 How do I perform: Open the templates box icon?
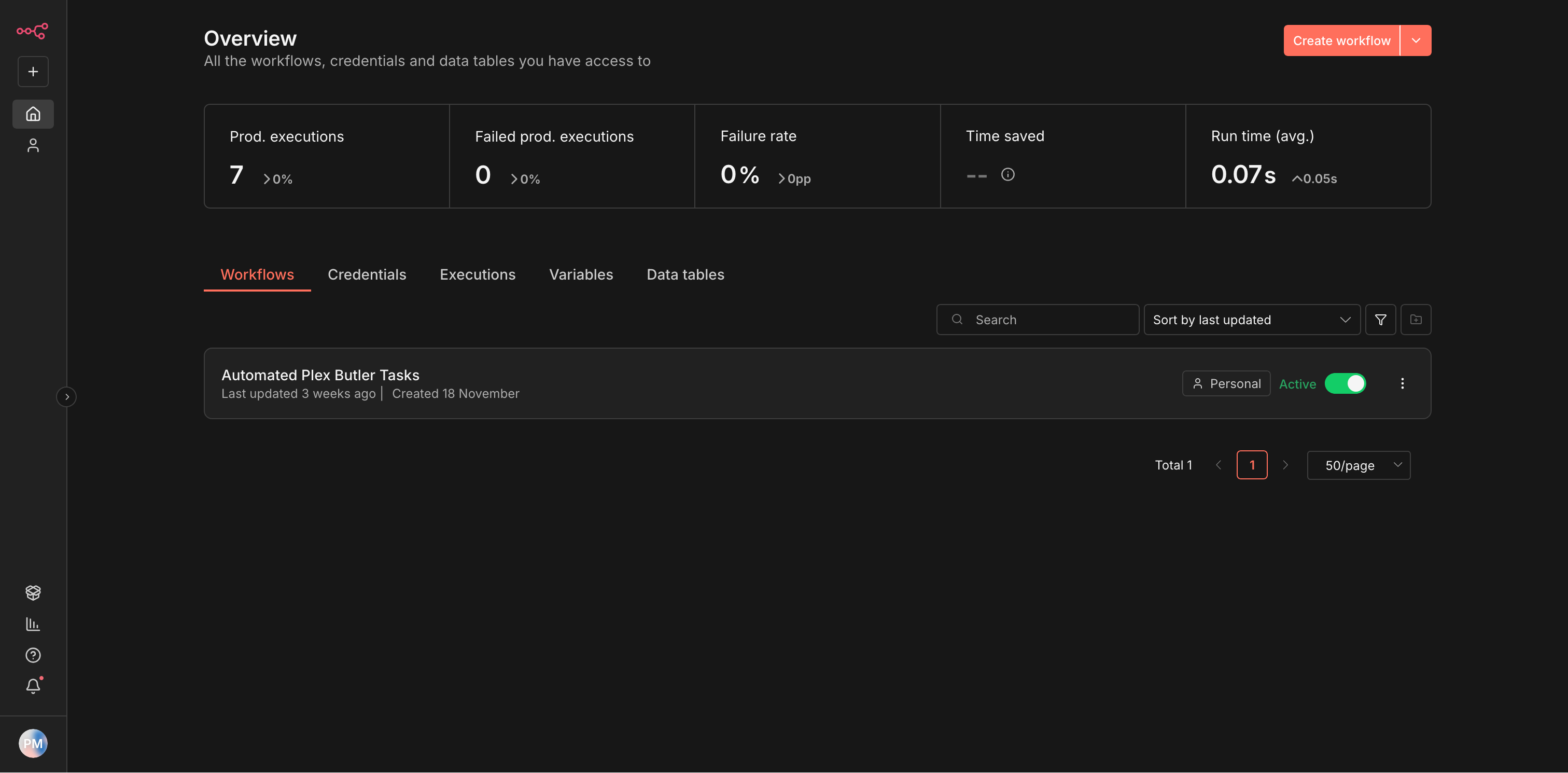tap(33, 592)
